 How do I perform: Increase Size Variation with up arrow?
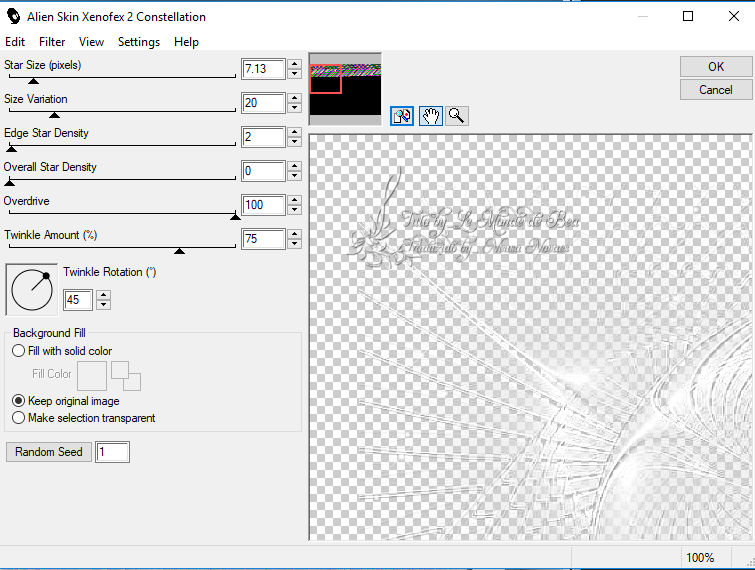pyautogui.click(x=295, y=98)
